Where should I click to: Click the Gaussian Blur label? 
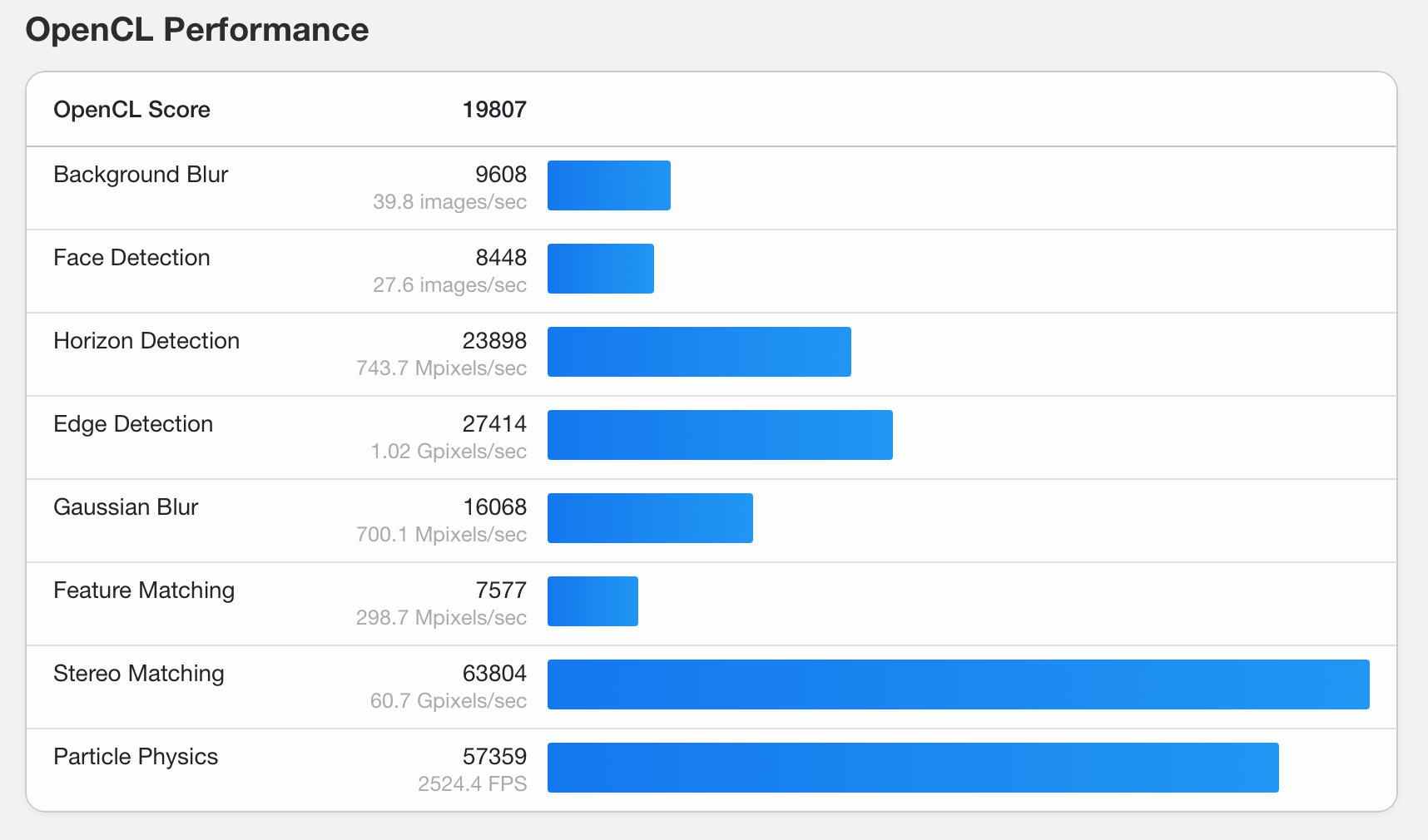click(x=126, y=507)
